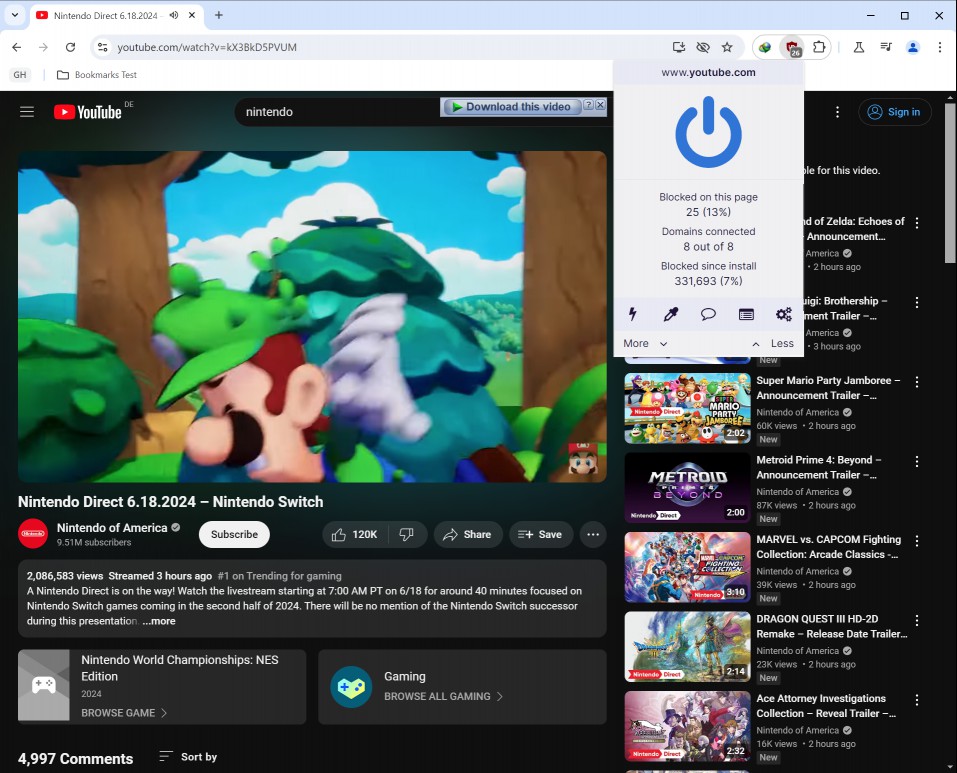Open options for Metroid Prime 4 video
Viewport: 957px width, 773px height.
click(x=917, y=461)
